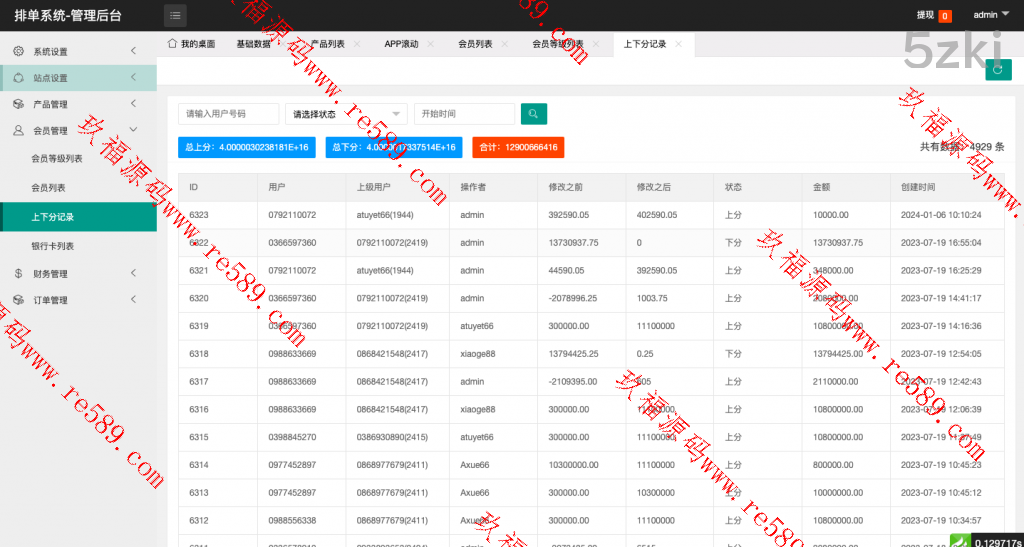Switch to the 基础数据 tab
Viewport: 1024px width, 547px height.
pyautogui.click(x=253, y=45)
